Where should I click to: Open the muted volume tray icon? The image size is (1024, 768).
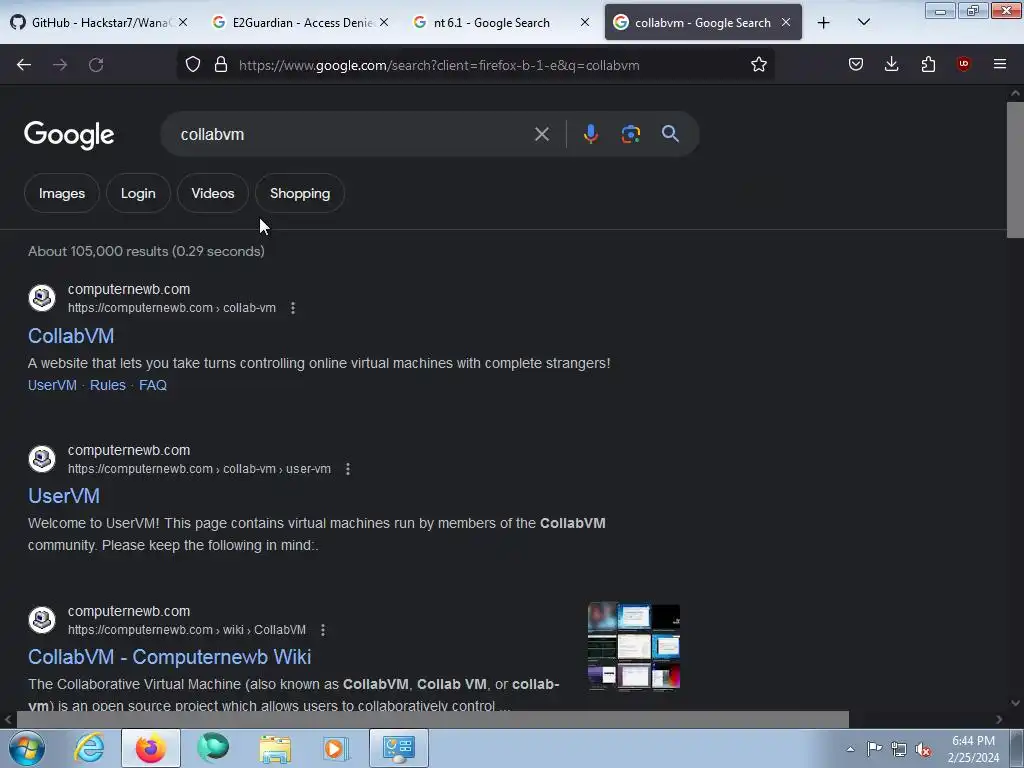(923, 749)
